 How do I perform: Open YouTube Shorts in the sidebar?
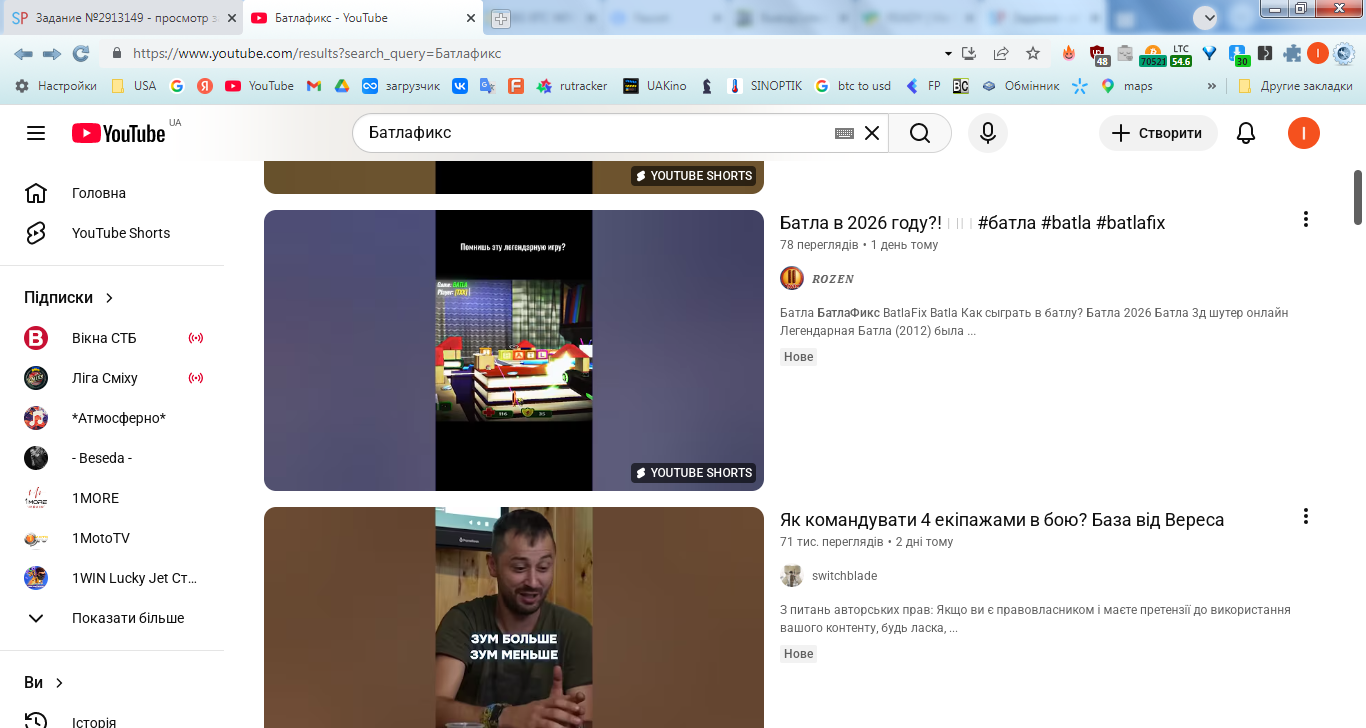(x=112, y=233)
